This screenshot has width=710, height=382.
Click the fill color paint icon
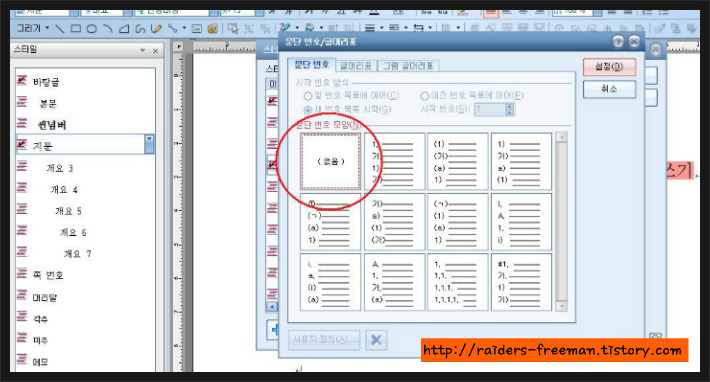pos(310,28)
